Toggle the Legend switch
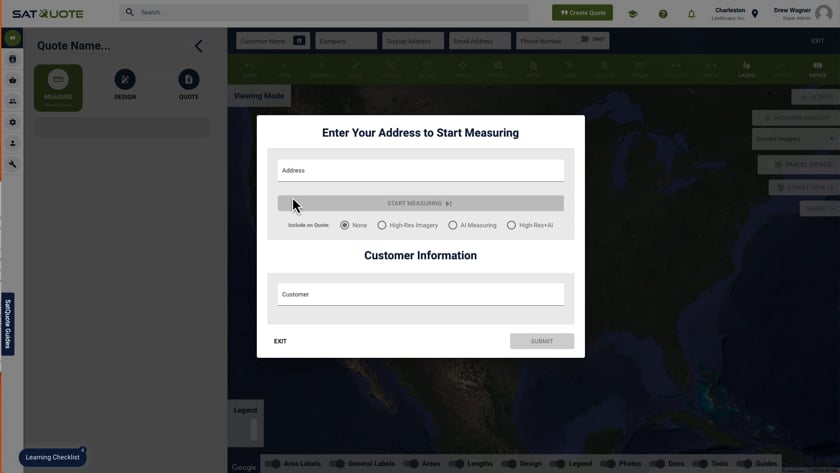840x473 pixels. click(558, 463)
